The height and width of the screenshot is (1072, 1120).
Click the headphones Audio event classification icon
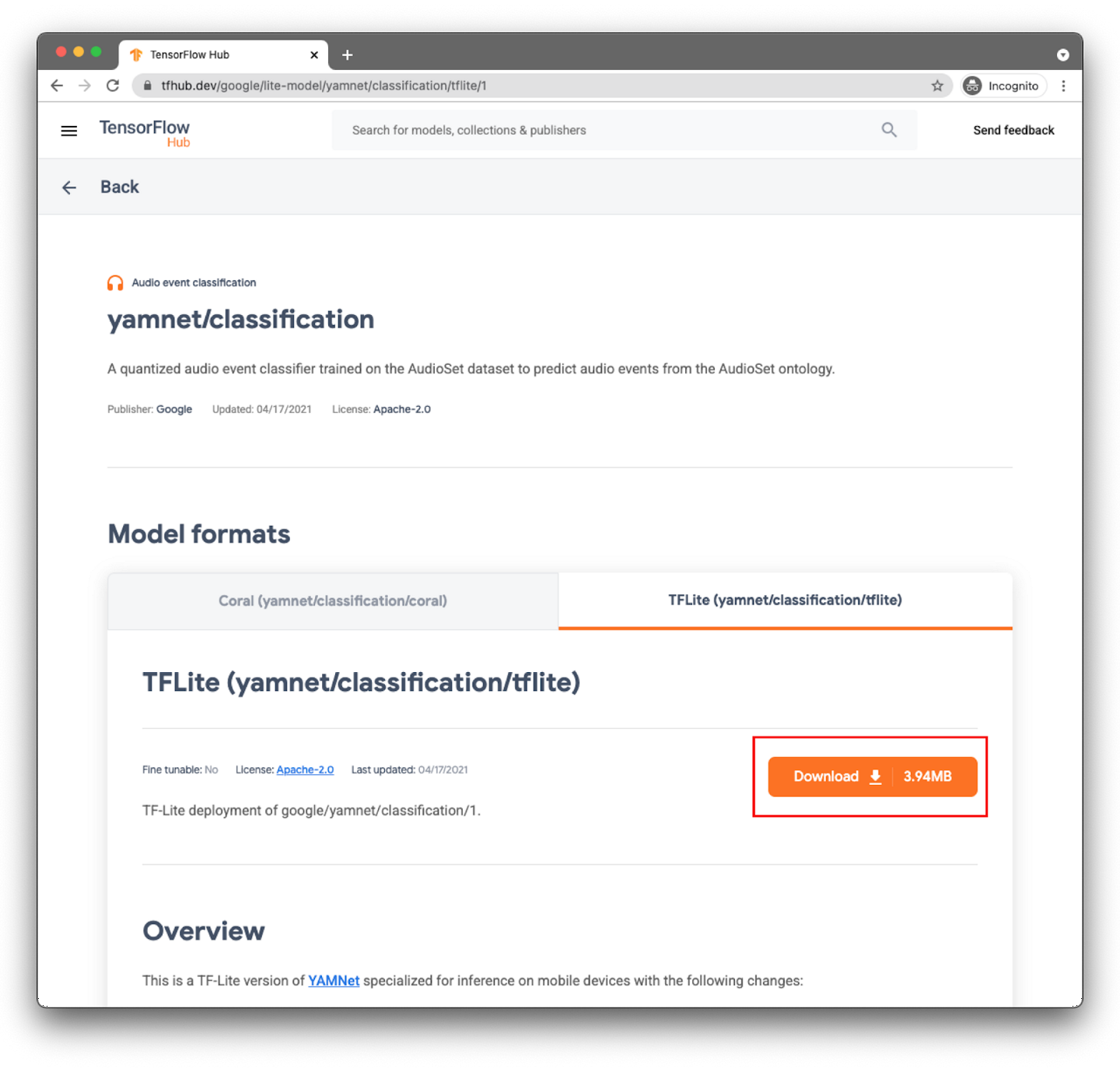(114, 282)
